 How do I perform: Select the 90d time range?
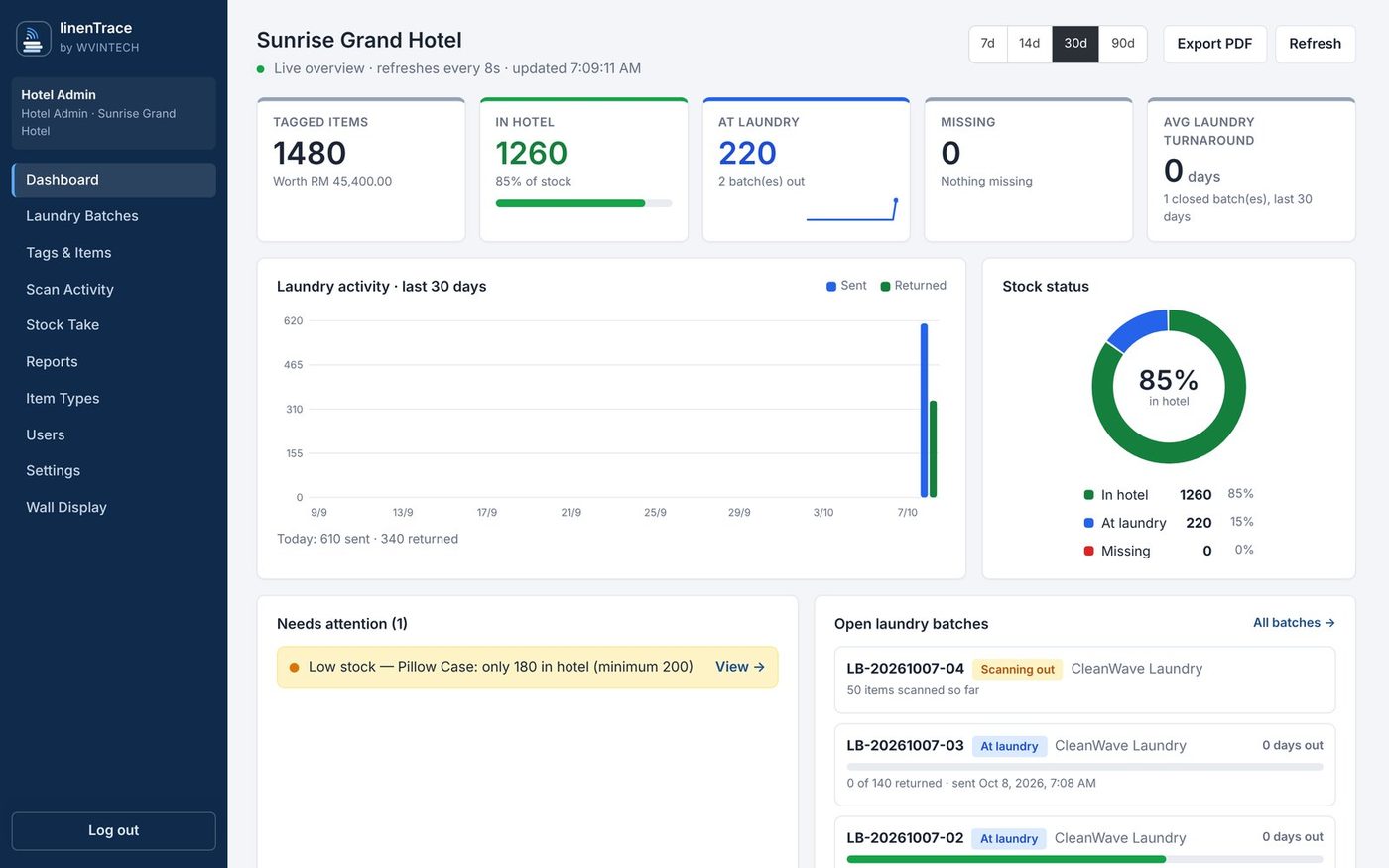[1123, 44]
